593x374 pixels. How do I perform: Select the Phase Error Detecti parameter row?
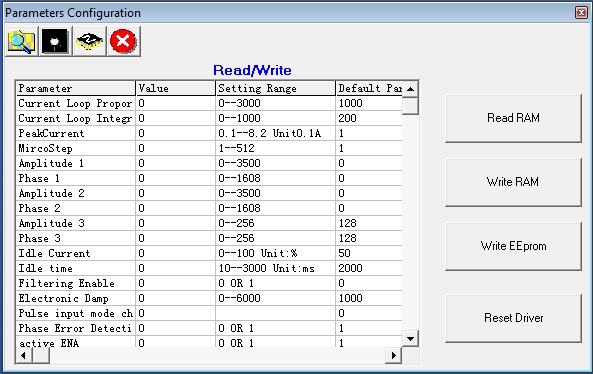pos(209,328)
